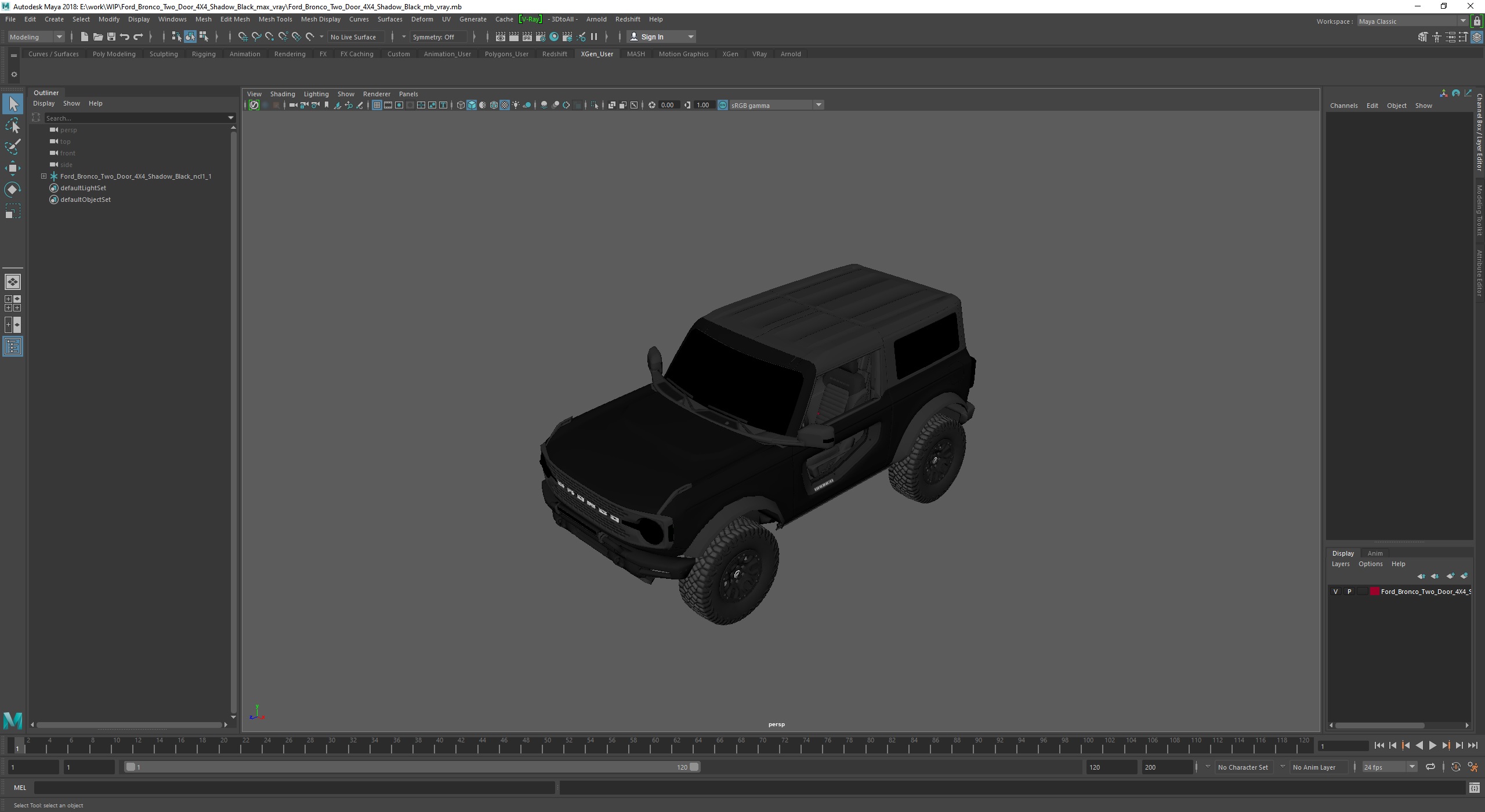
Task: Activate the Rotate tool in toolbox
Action: point(13,190)
